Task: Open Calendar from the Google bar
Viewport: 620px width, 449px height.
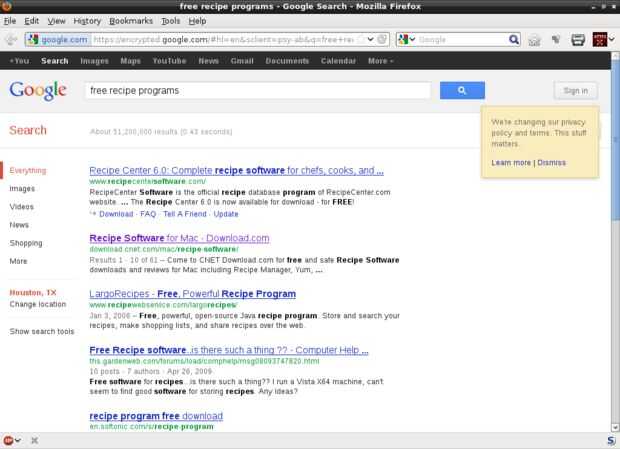Action: [338, 61]
